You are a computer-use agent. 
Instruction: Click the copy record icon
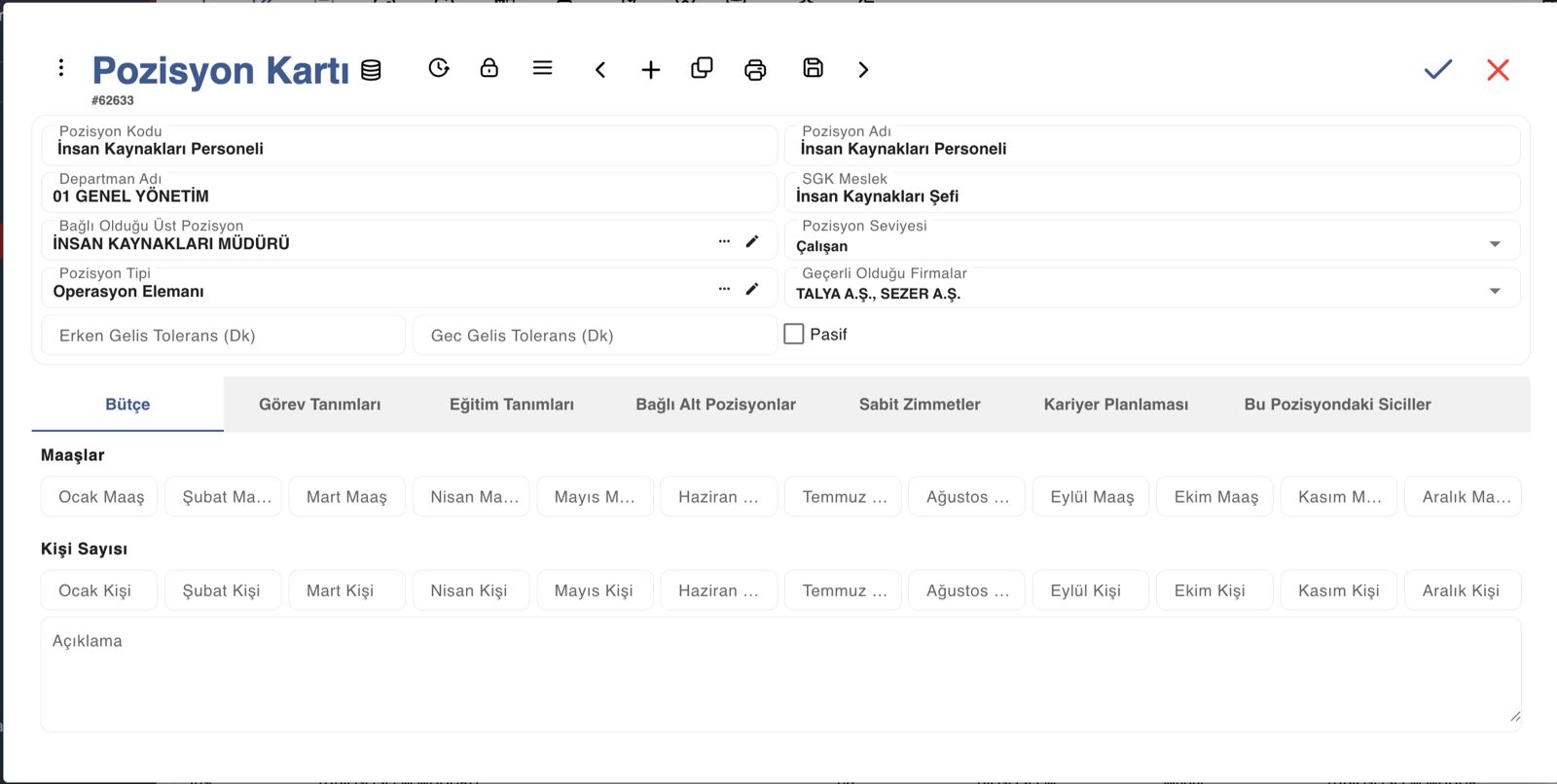pos(702,67)
